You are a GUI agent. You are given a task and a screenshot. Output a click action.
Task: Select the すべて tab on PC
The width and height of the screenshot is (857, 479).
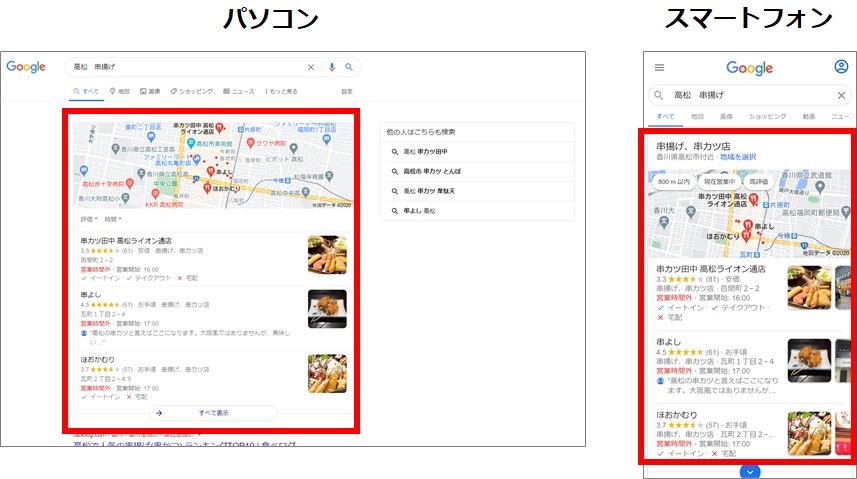[x=86, y=91]
